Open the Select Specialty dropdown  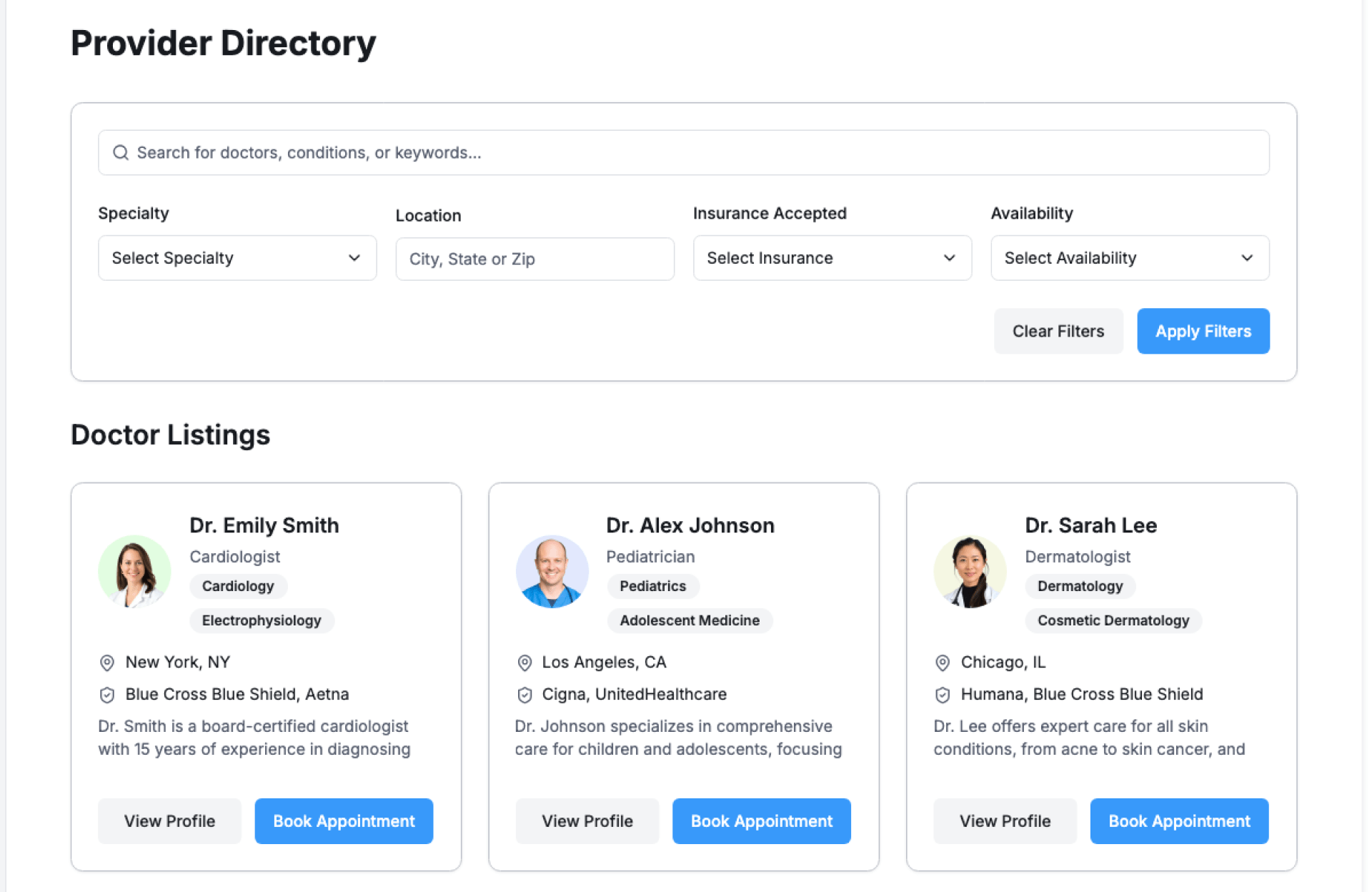point(237,258)
